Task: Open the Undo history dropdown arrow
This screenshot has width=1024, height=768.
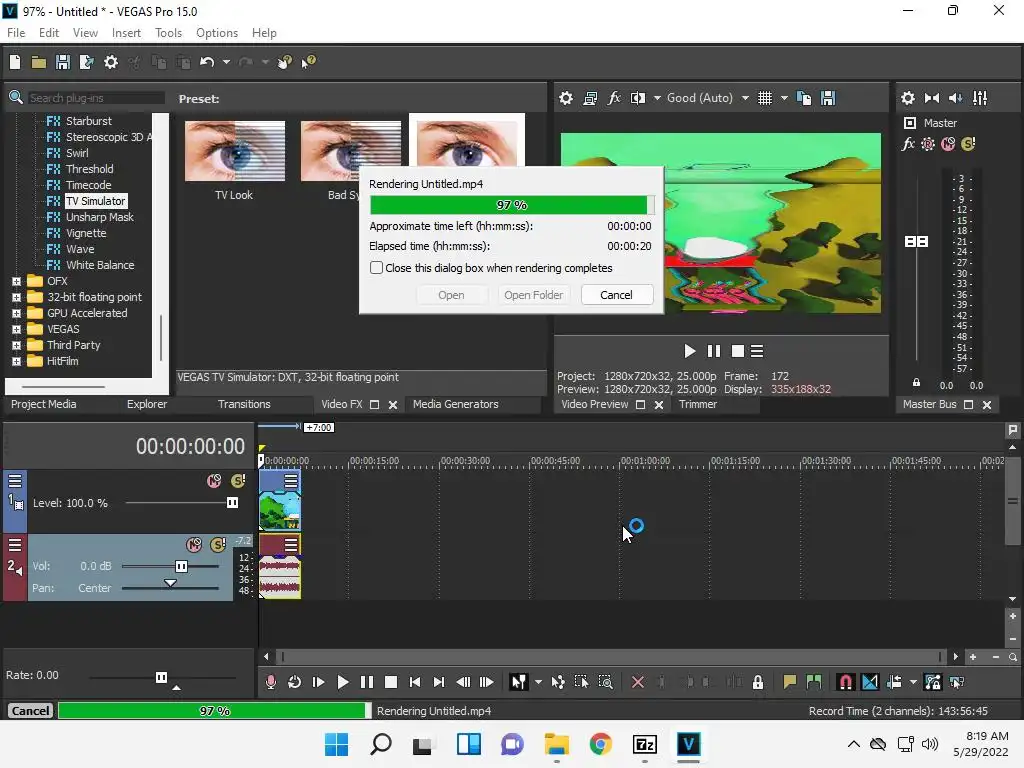Action: click(x=226, y=62)
